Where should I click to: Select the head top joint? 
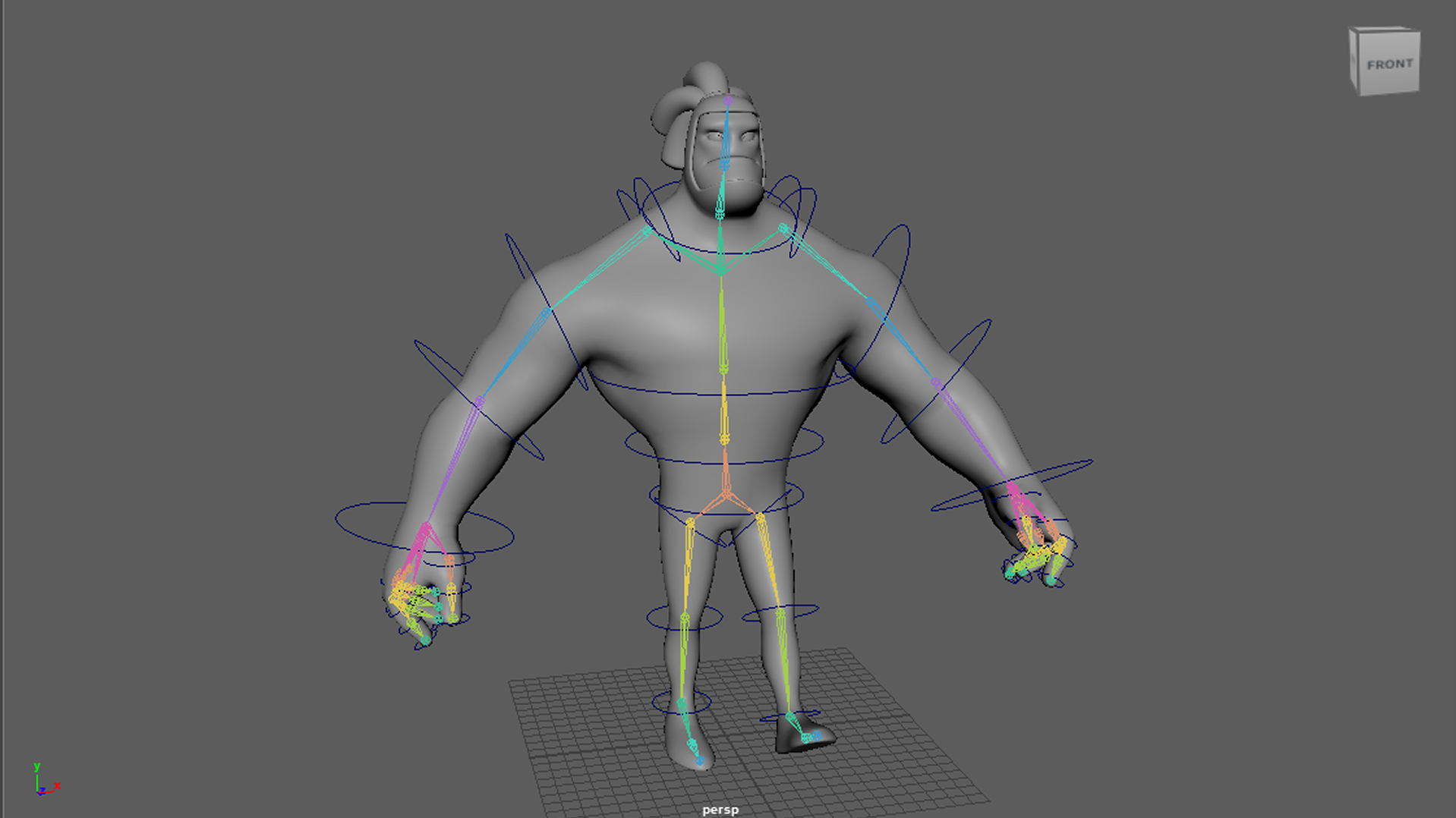[x=727, y=100]
